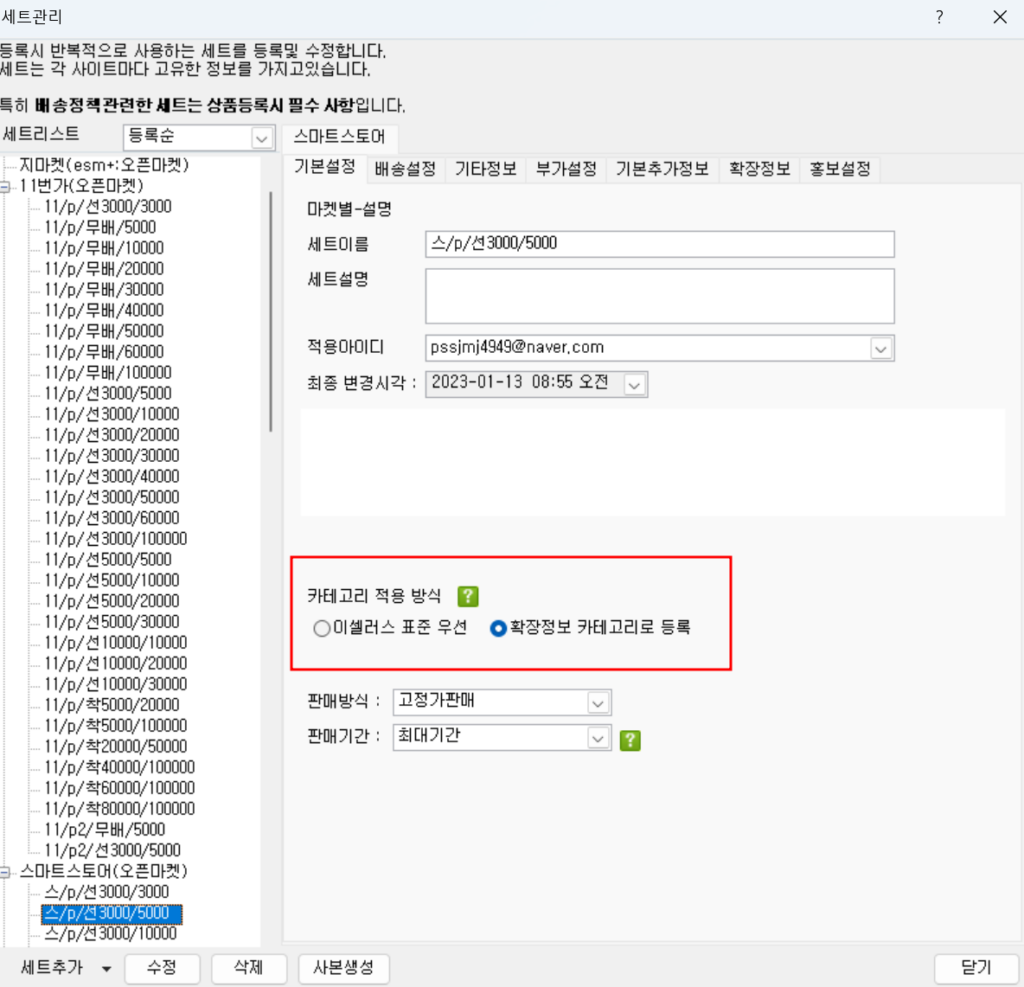
Task: Open the 세트추가 dropdown arrow
Action: pyautogui.click(x=106, y=969)
